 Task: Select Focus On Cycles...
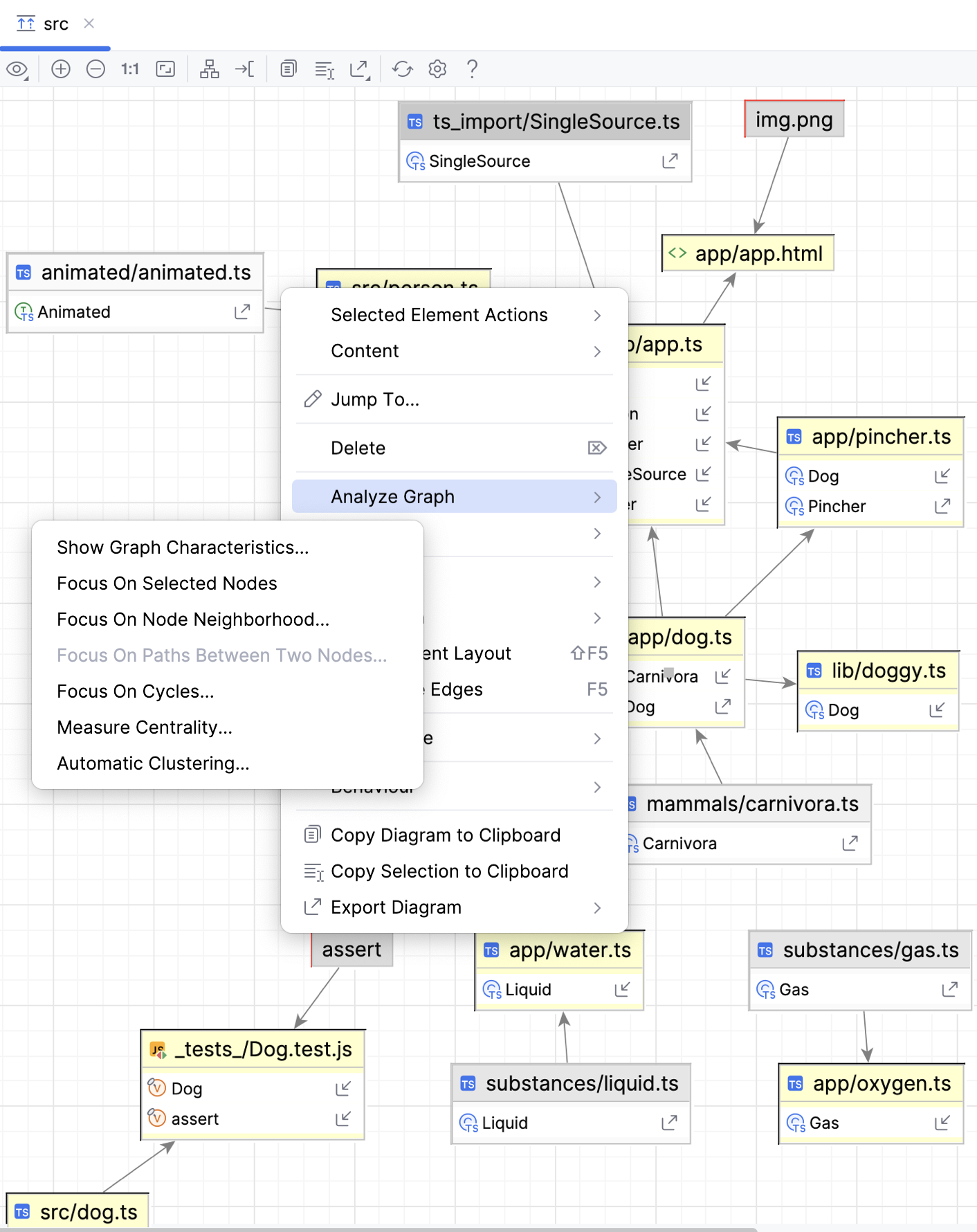pos(227,691)
